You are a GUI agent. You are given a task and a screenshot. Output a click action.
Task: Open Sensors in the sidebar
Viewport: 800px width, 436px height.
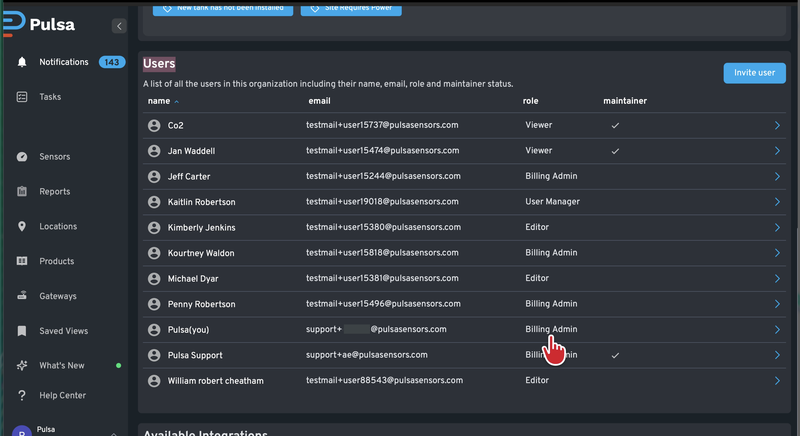[55, 157]
